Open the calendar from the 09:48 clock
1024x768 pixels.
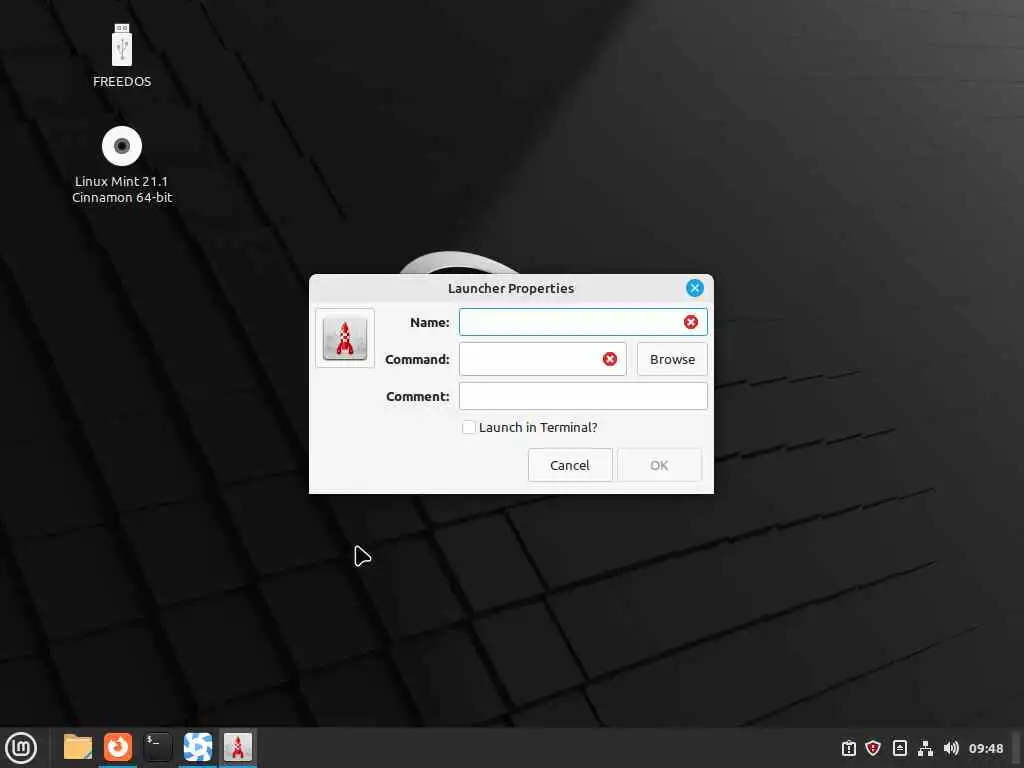coord(985,748)
